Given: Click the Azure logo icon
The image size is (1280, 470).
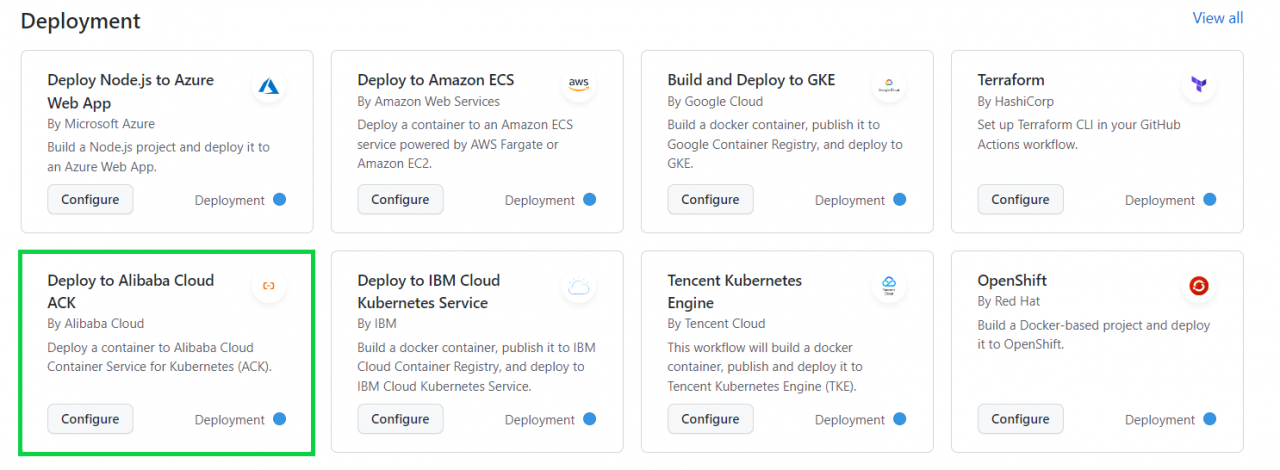Looking at the screenshot, I should pyautogui.click(x=268, y=86).
